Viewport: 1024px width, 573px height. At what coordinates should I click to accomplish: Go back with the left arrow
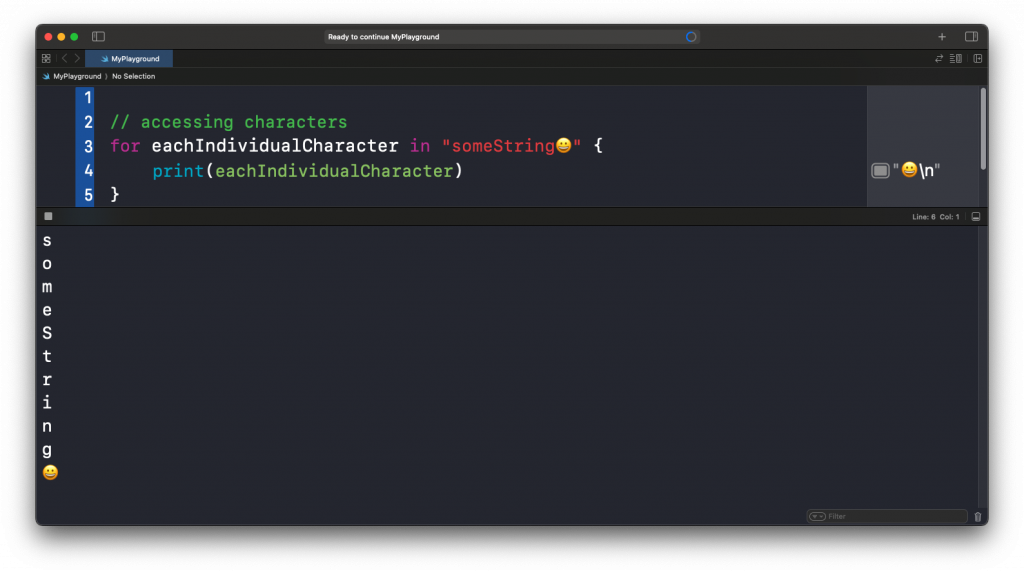(x=64, y=59)
